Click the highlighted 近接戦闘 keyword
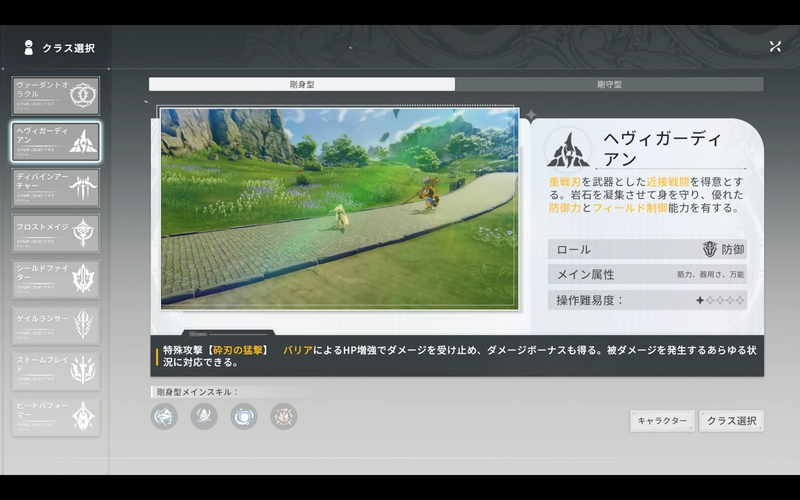Viewport: 800px width, 500px height. pyautogui.click(x=668, y=182)
